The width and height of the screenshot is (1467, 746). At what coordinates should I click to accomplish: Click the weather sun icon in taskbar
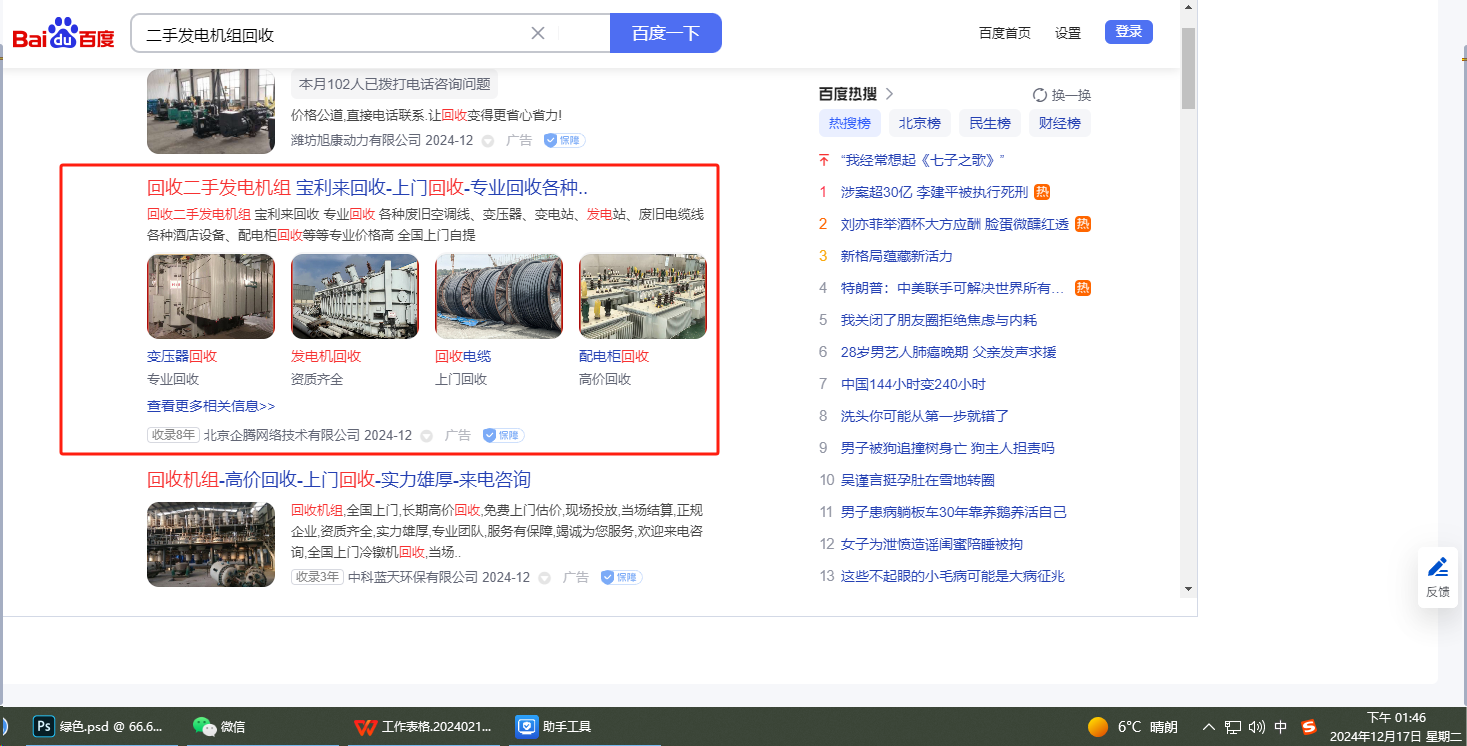pos(1097,727)
